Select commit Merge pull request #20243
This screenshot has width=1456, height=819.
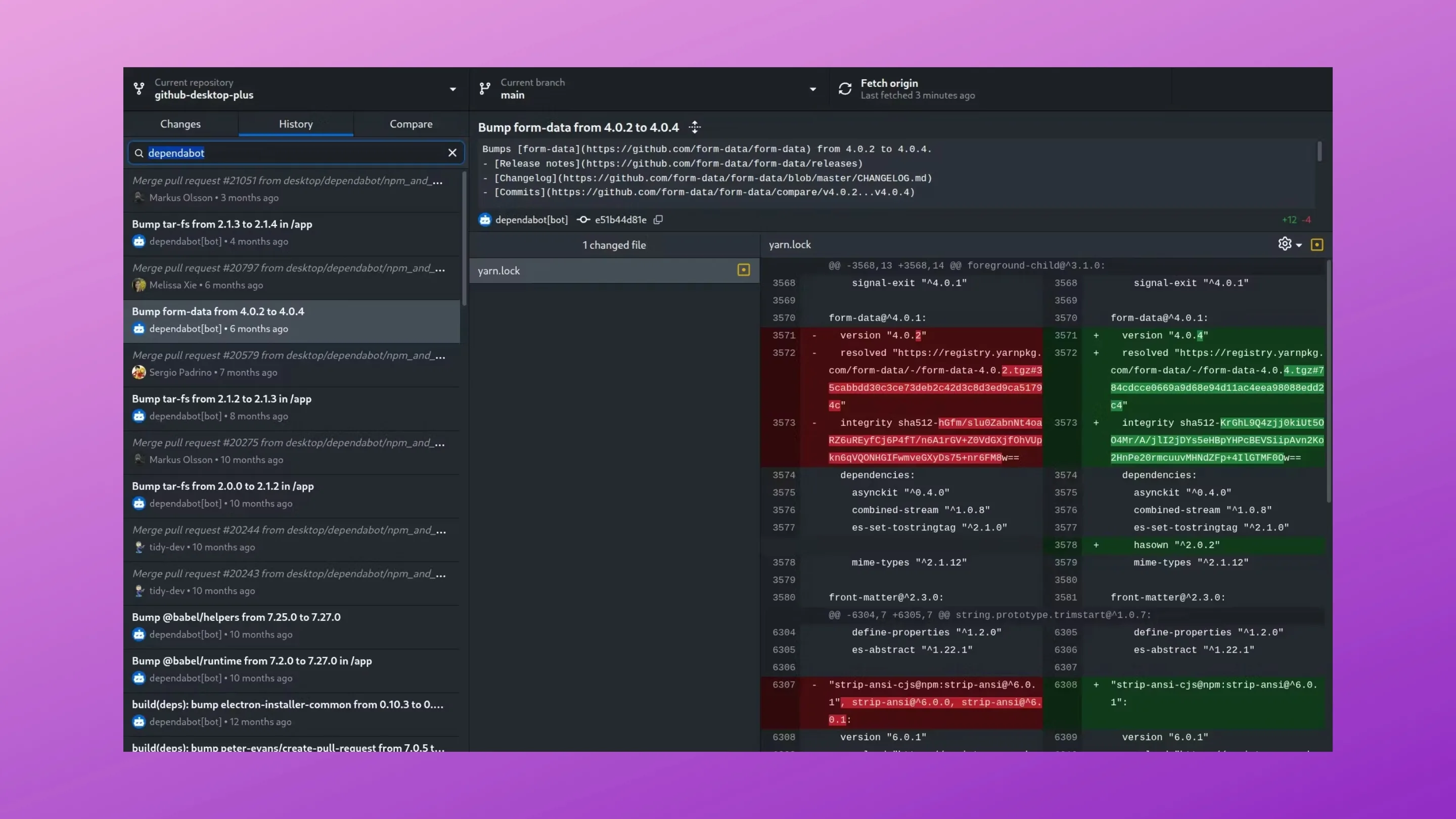point(292,582)
